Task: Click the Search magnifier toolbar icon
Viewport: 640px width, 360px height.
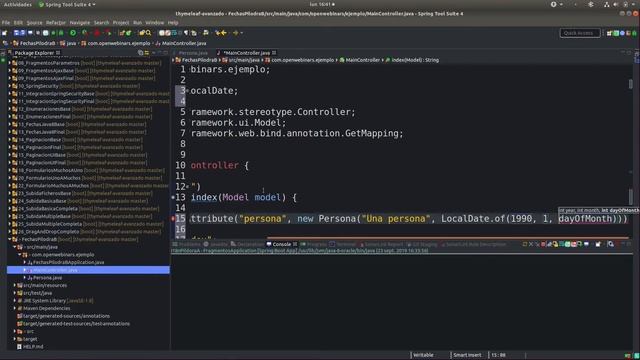Action: click(x=148, y=33)
